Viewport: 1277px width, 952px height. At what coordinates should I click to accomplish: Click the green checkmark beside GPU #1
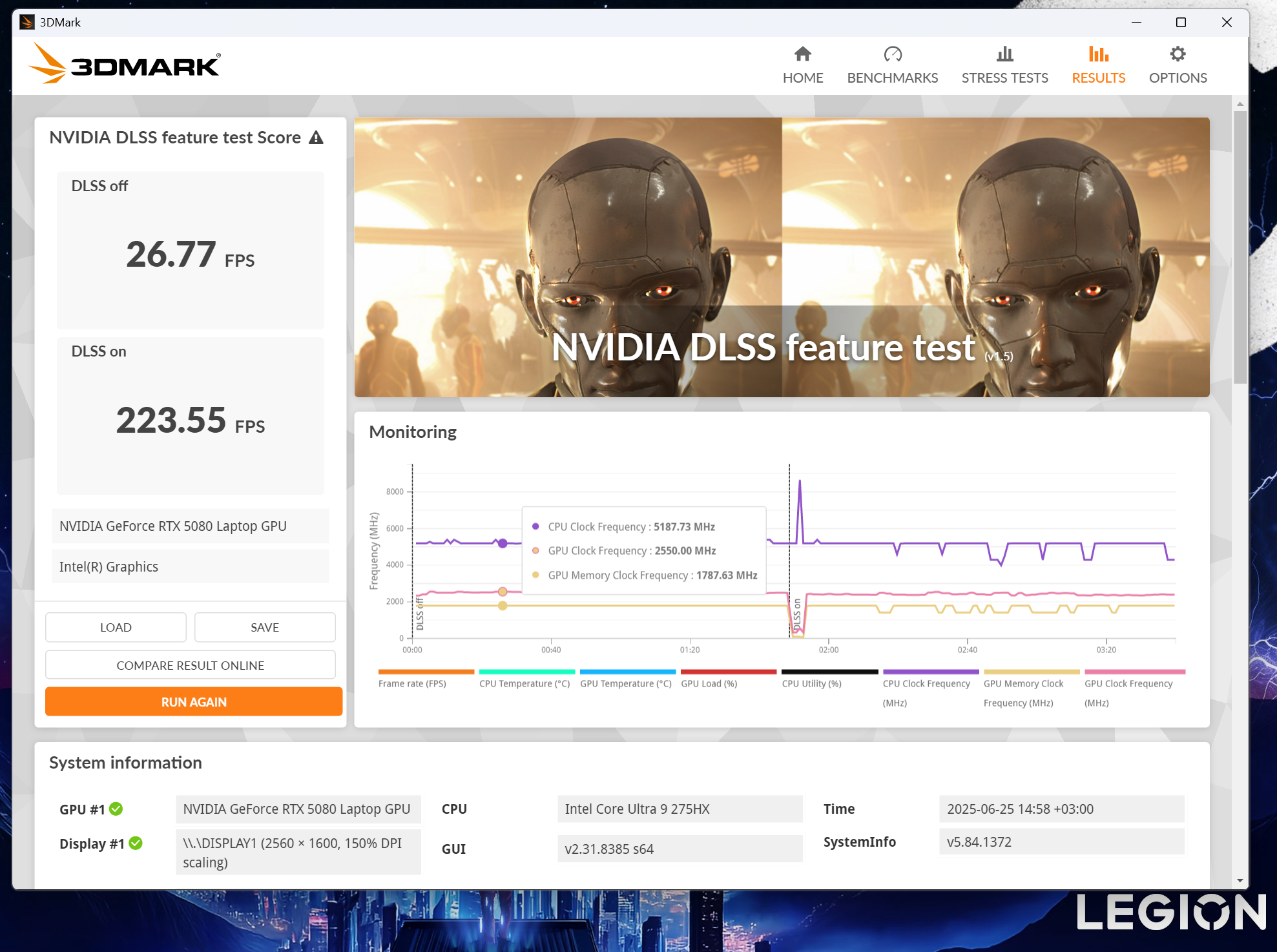pyautogui.click(x=116, y=809)
